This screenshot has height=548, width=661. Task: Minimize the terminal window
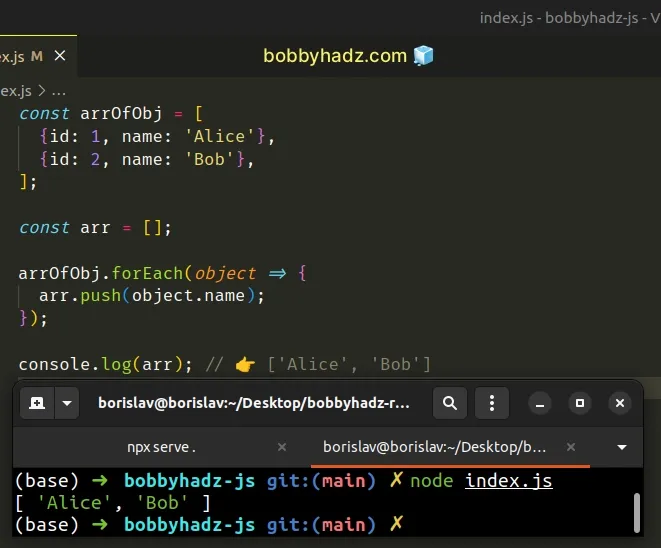[x=540, y=403]
